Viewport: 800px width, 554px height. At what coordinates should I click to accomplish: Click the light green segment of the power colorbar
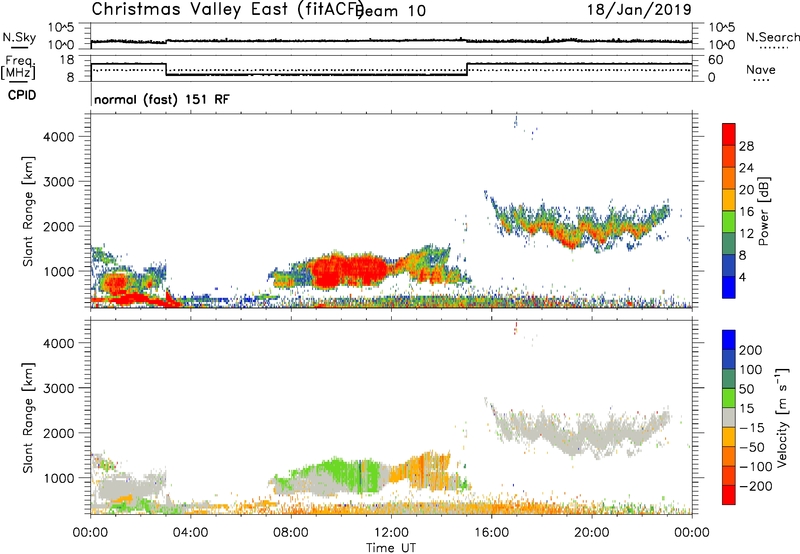[729, 222]
